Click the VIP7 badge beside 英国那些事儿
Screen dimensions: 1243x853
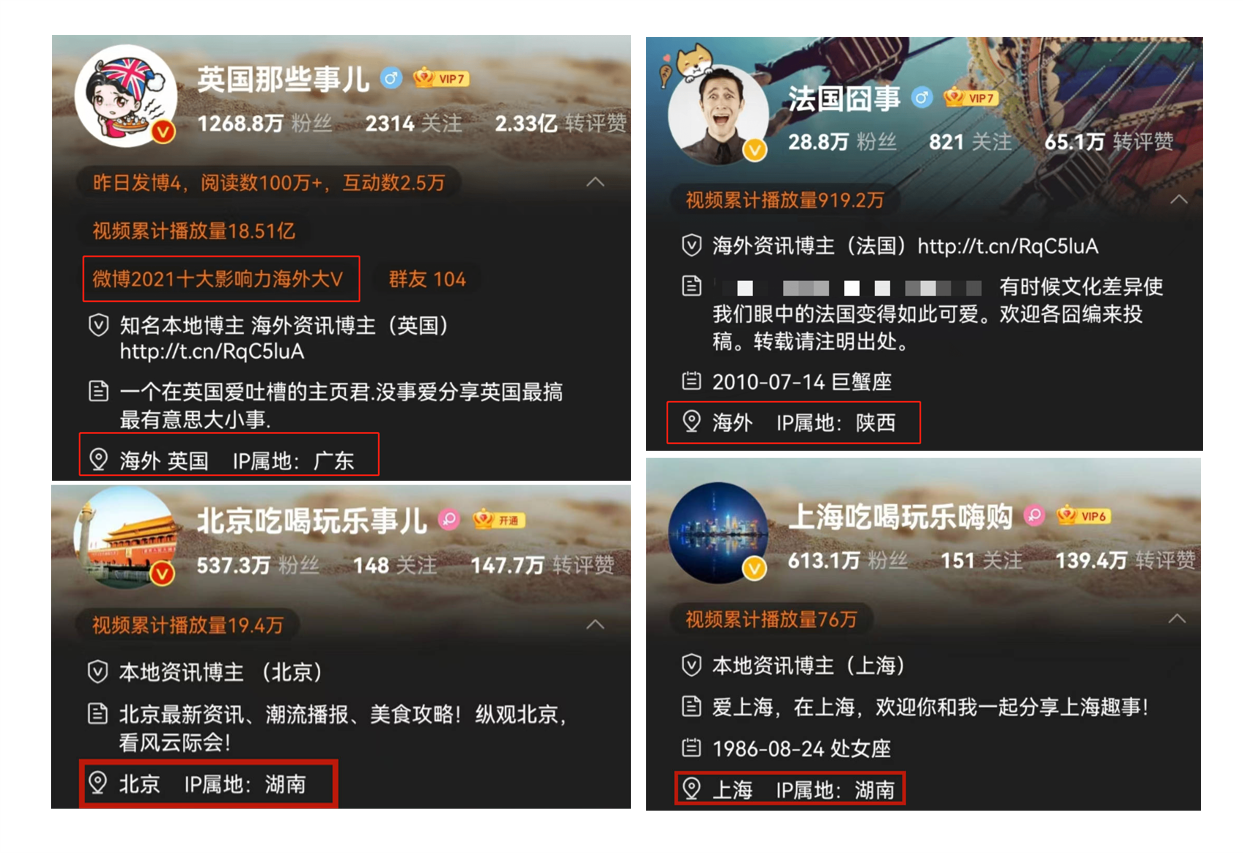tap(440, 78)
